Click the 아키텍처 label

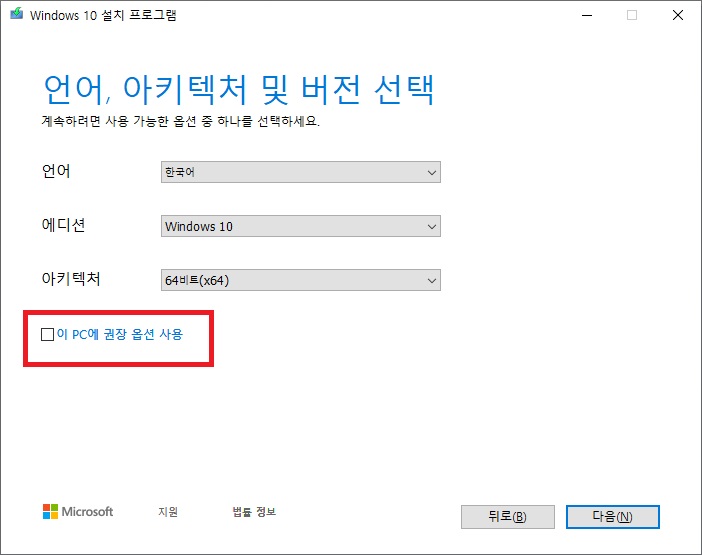pyautogui.click(x=71, y=279)
